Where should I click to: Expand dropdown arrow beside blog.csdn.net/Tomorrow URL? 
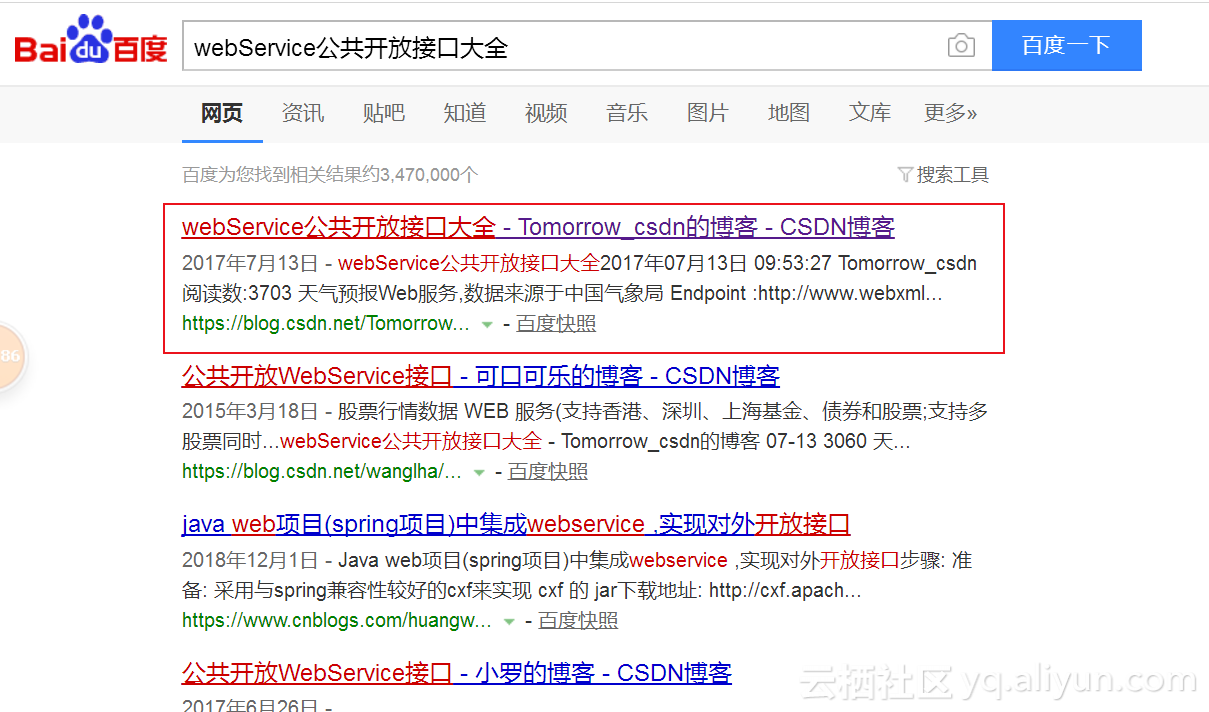[487, 324]
